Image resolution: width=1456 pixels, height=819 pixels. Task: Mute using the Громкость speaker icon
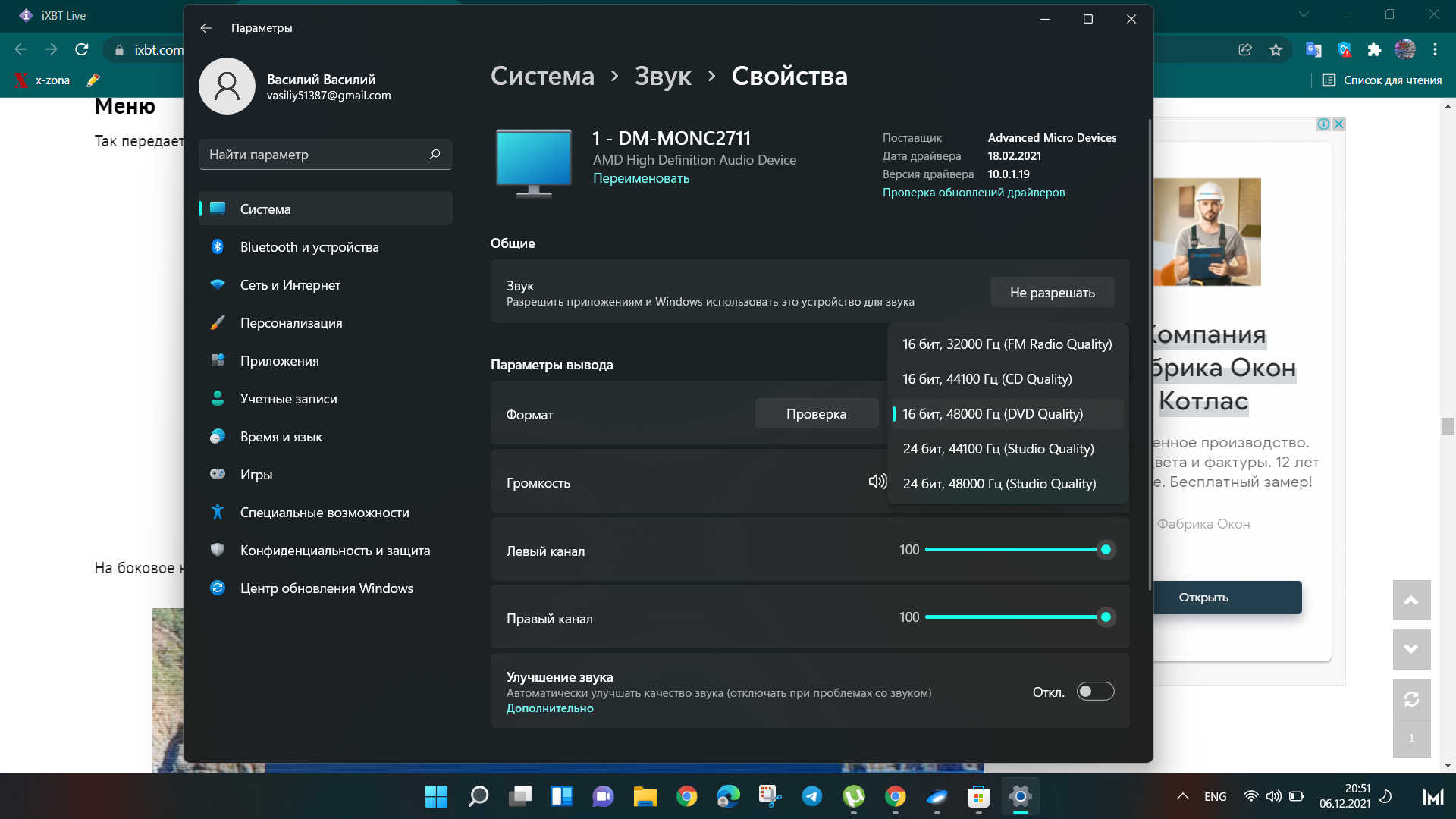877,482
